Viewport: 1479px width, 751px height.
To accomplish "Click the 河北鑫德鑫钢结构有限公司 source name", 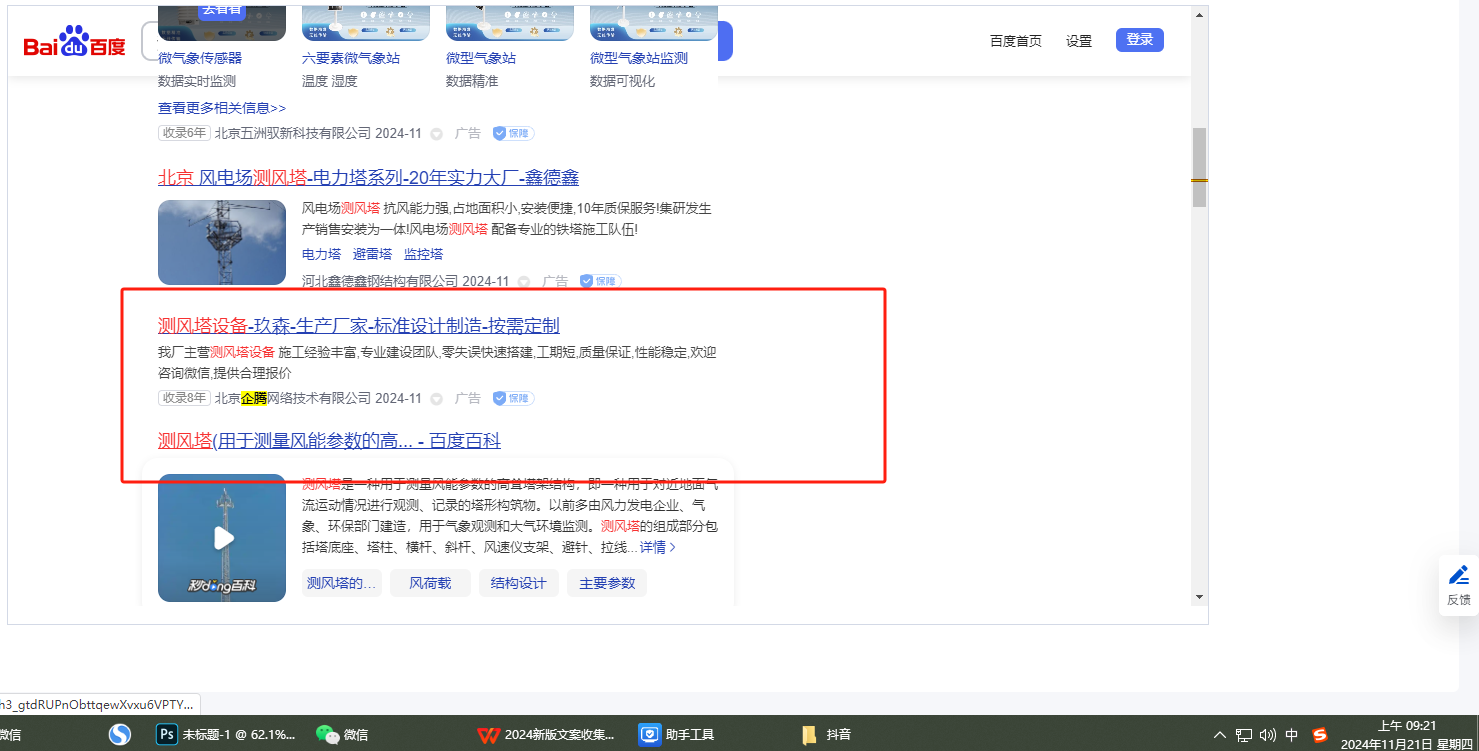I will coord(380,282).
